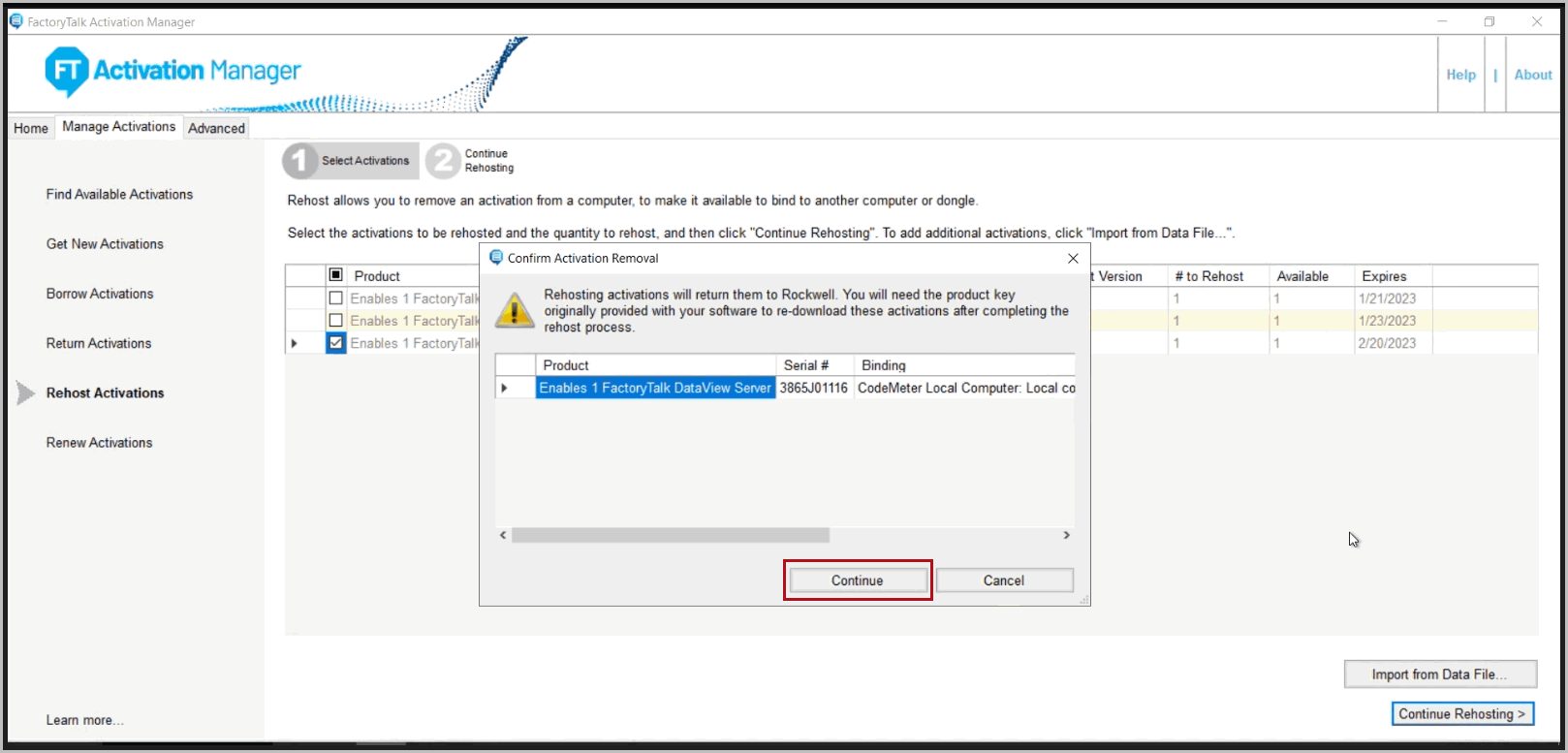Viewport: 1568px width, 753px height.
Task: Select Borrow Activations
Action: pos(100,294)
